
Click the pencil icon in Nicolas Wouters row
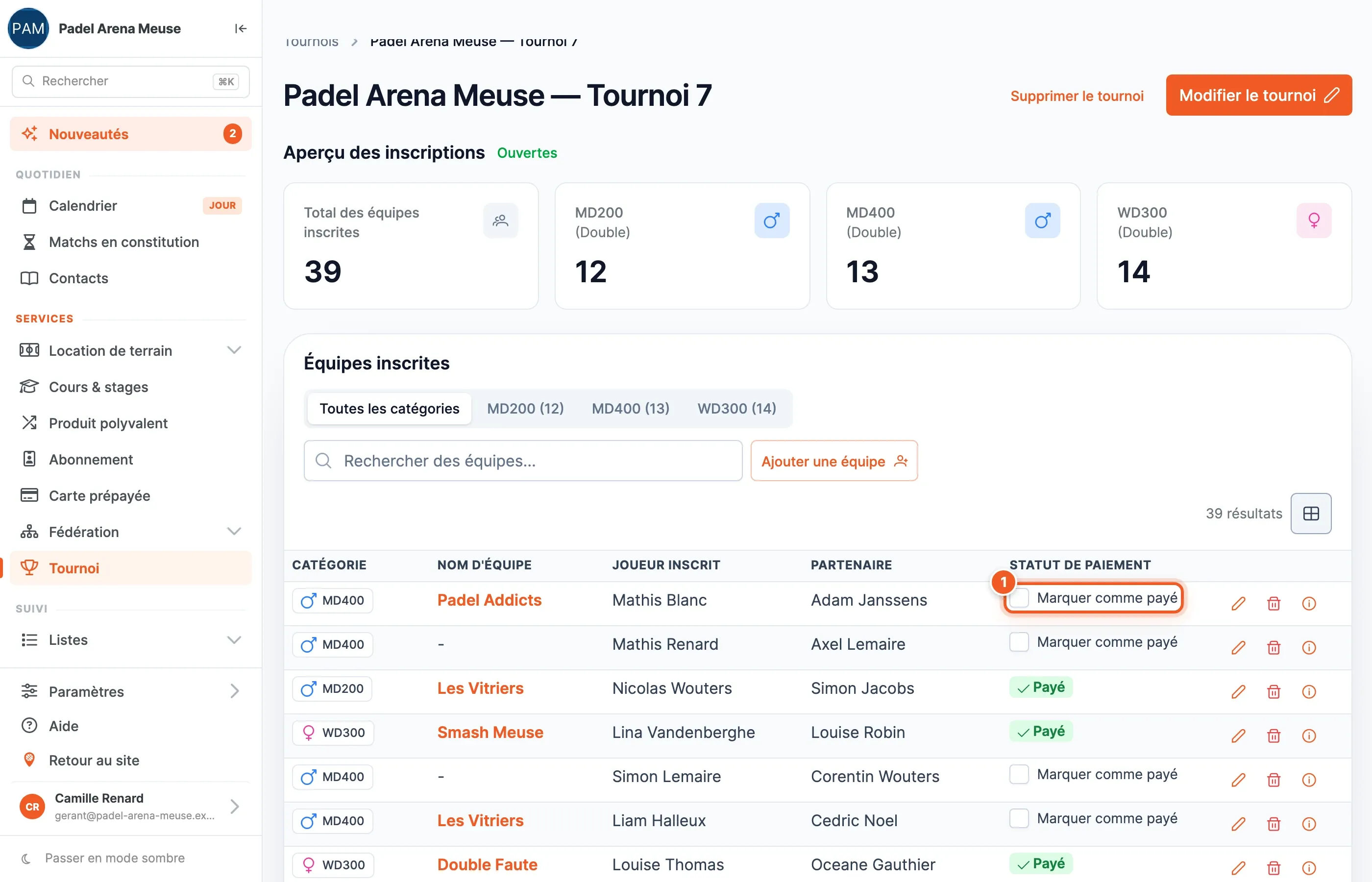coord(1239,691)
